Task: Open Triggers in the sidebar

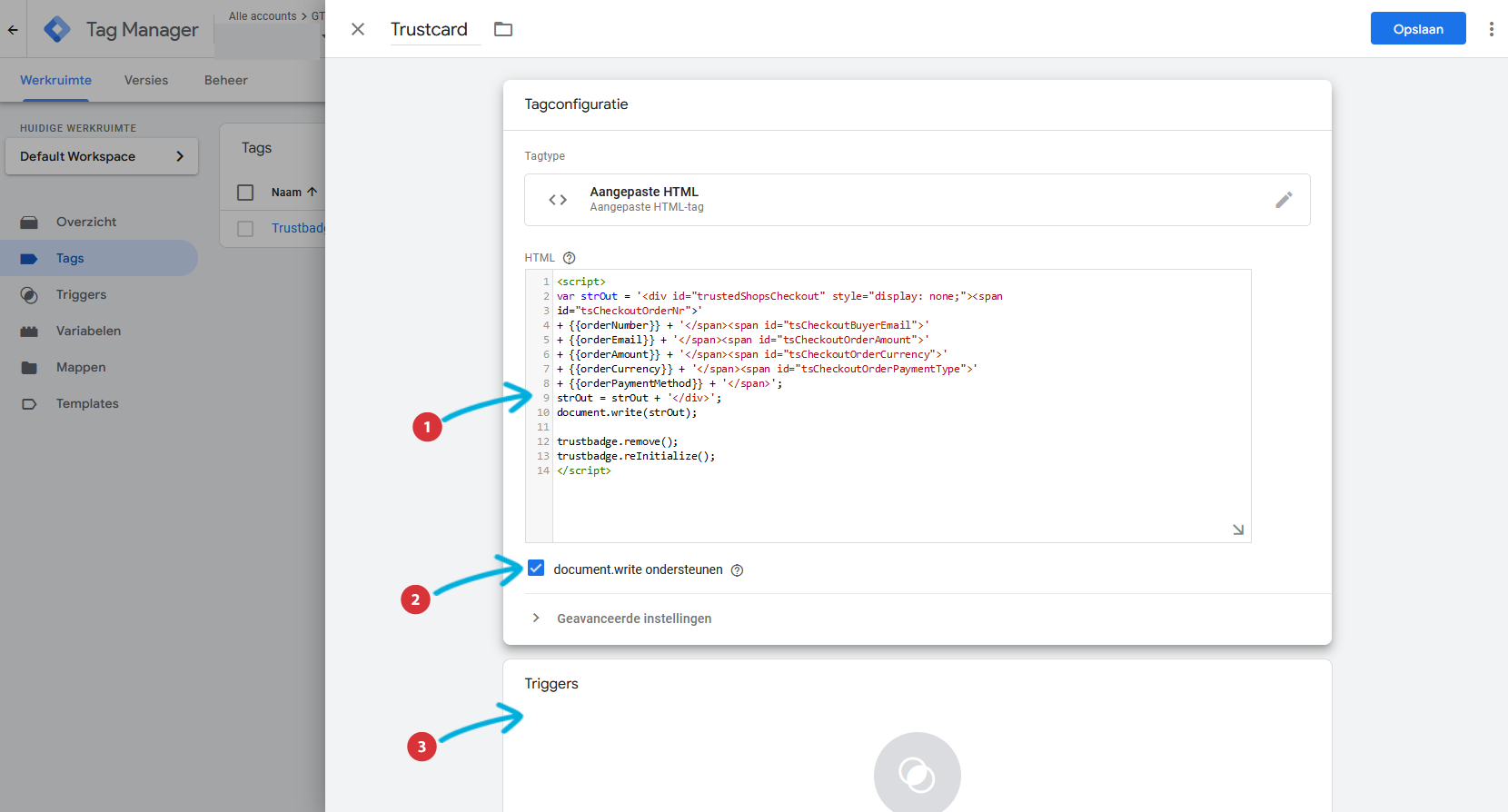Action: click(x=99, y=294)
